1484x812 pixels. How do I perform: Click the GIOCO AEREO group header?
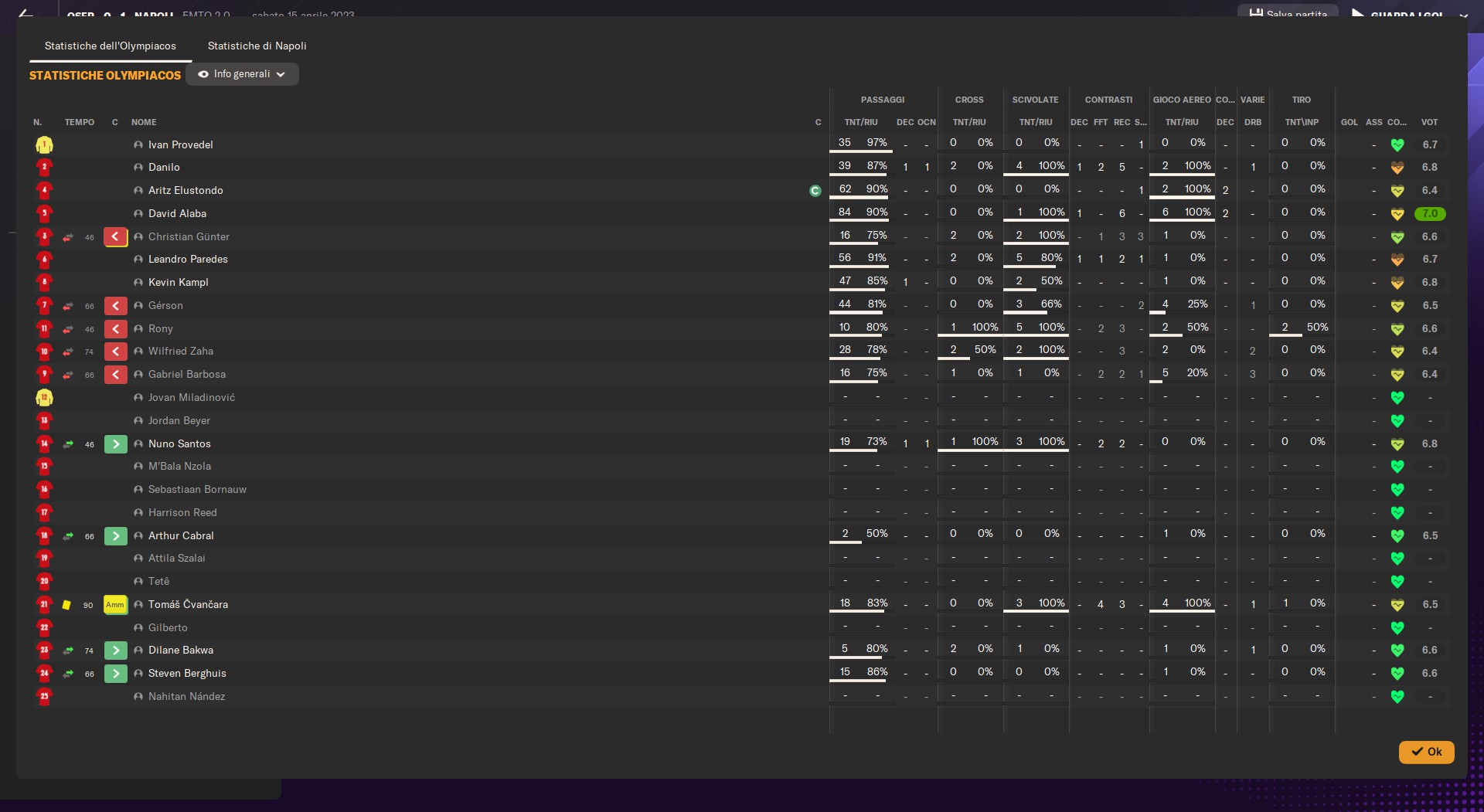(x=1182, y=100)
